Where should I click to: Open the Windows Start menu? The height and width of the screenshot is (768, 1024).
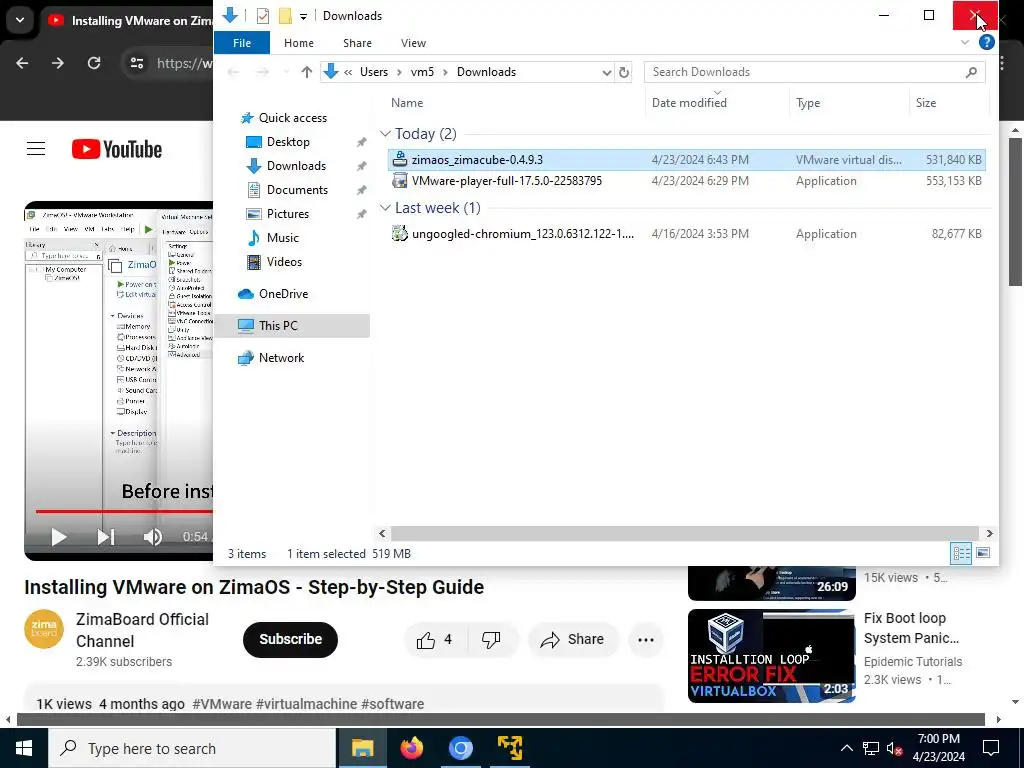(24, 748)
